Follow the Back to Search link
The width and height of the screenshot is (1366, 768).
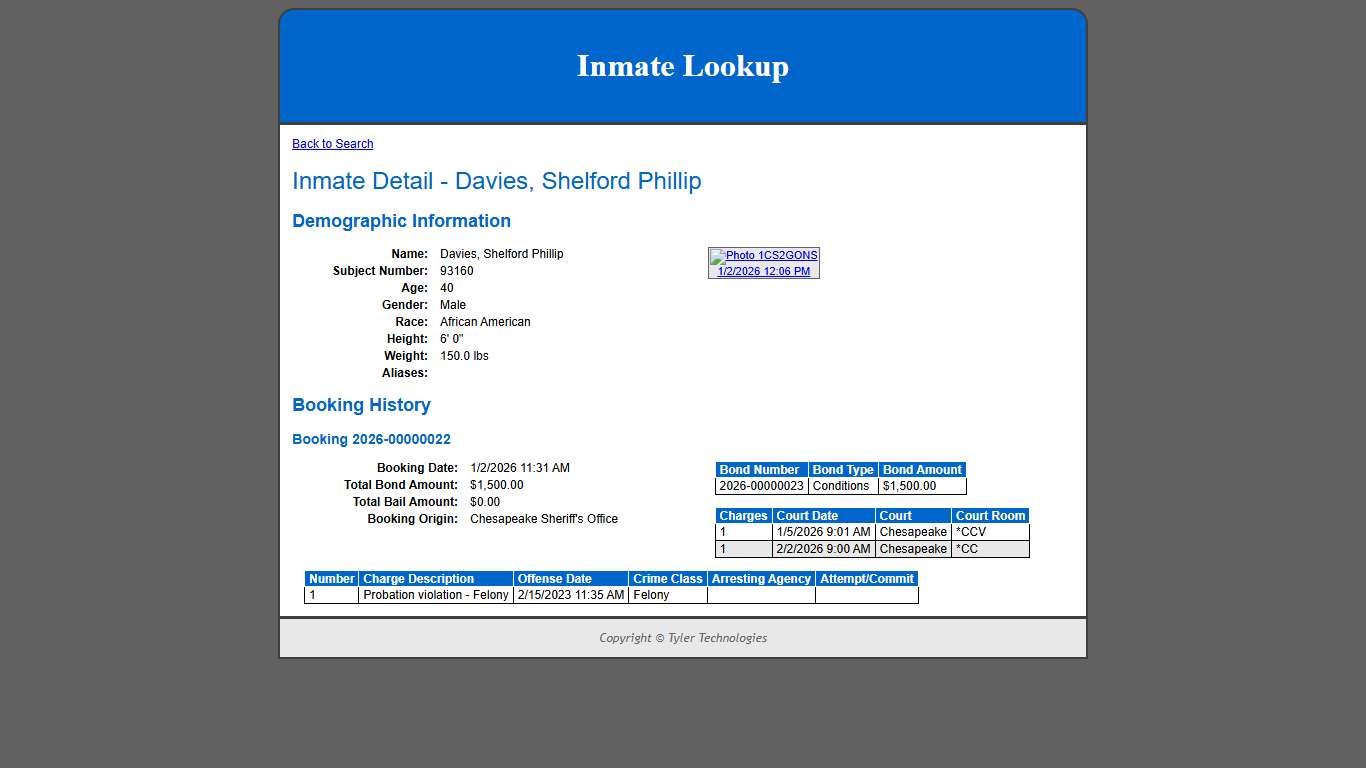(332, 143)
